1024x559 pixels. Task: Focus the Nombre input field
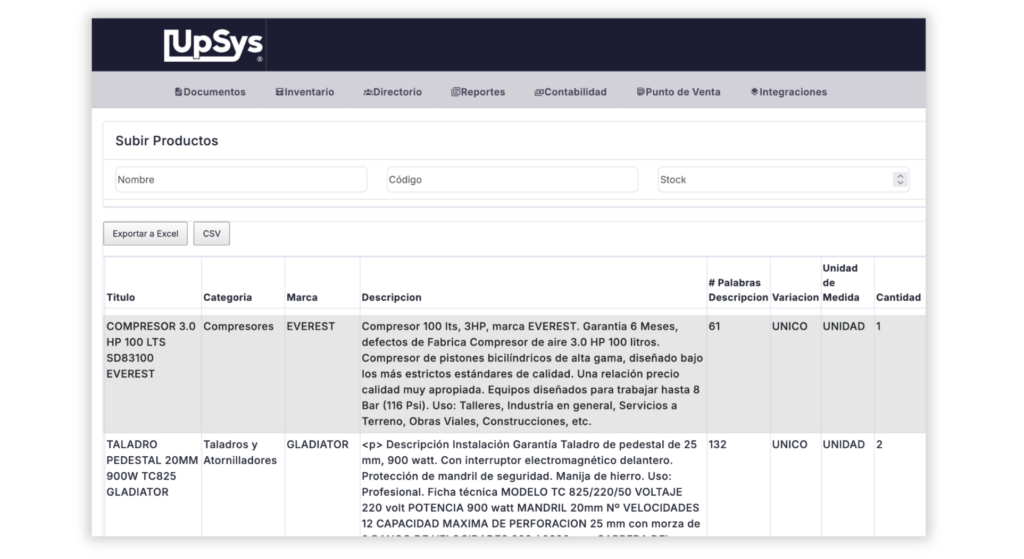click(x=240, y=180)
